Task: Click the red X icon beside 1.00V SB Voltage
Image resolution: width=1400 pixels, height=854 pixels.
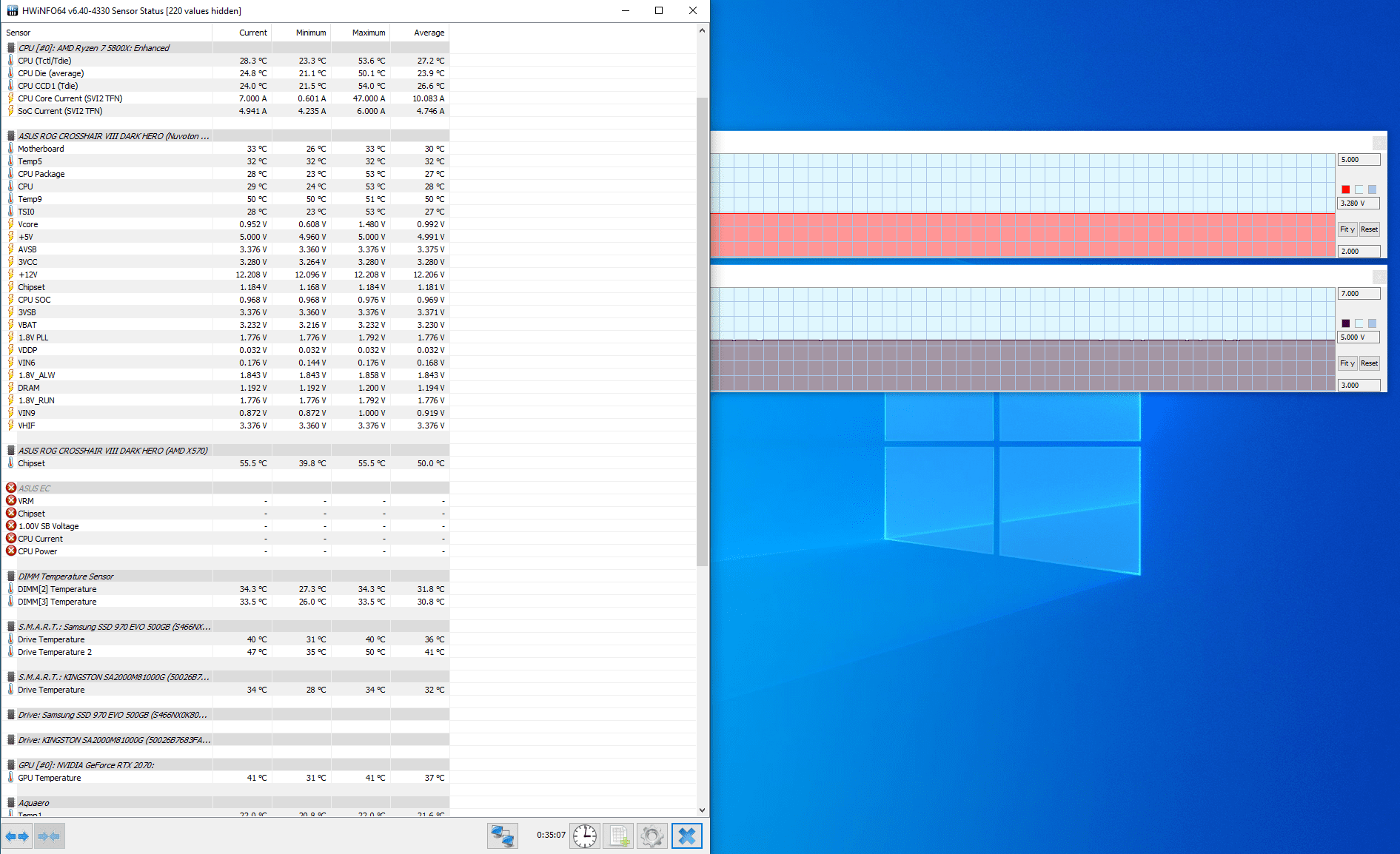Action: click(x=11, y=526)
